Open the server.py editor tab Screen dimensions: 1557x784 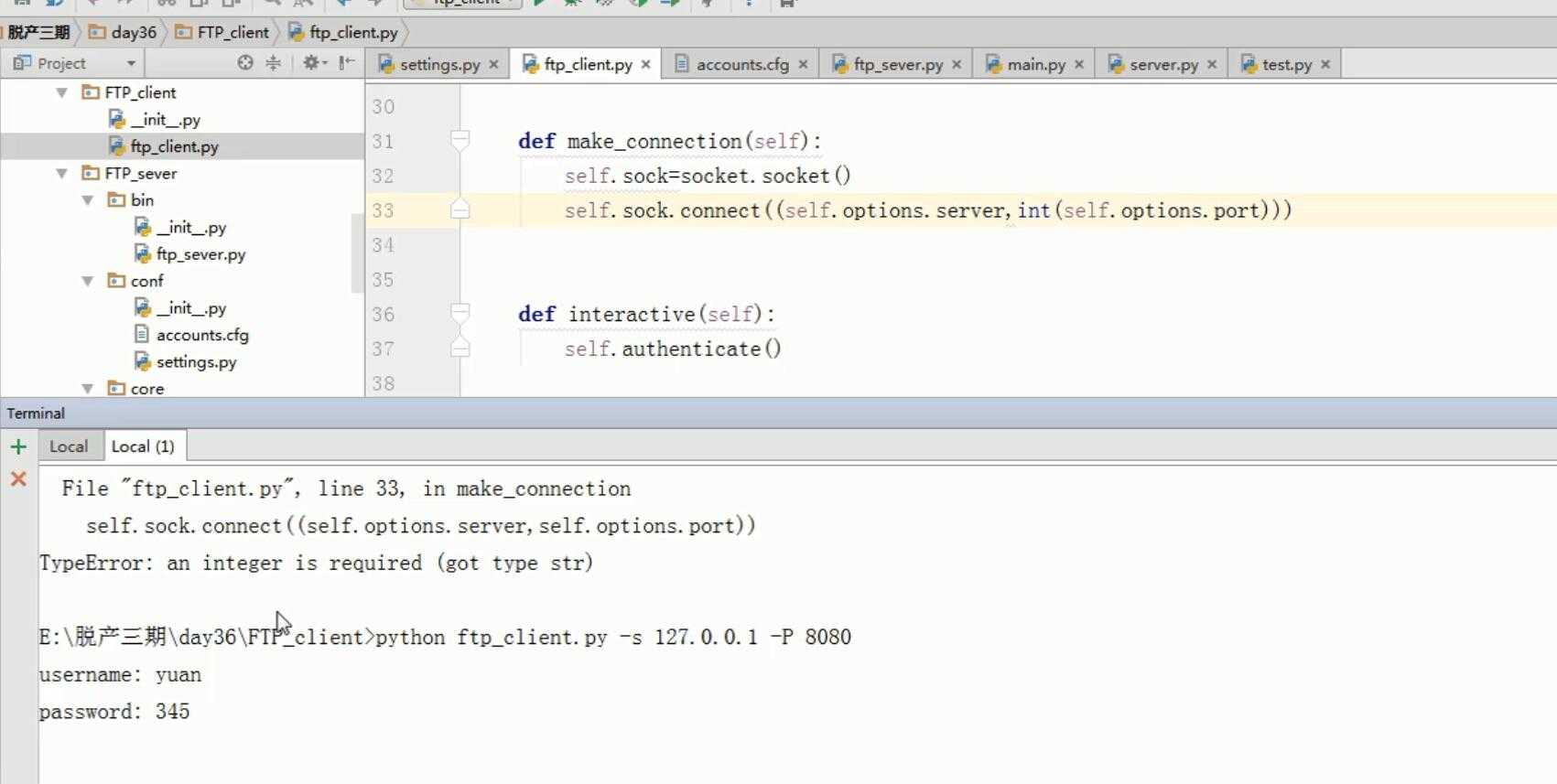click(x=1163, y=64)
